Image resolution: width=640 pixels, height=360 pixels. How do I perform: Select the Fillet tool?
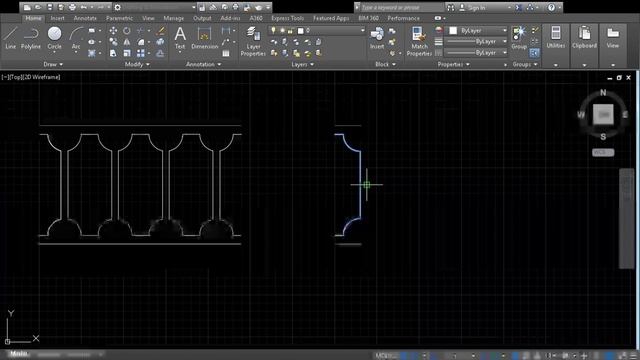tap(141, 42)
